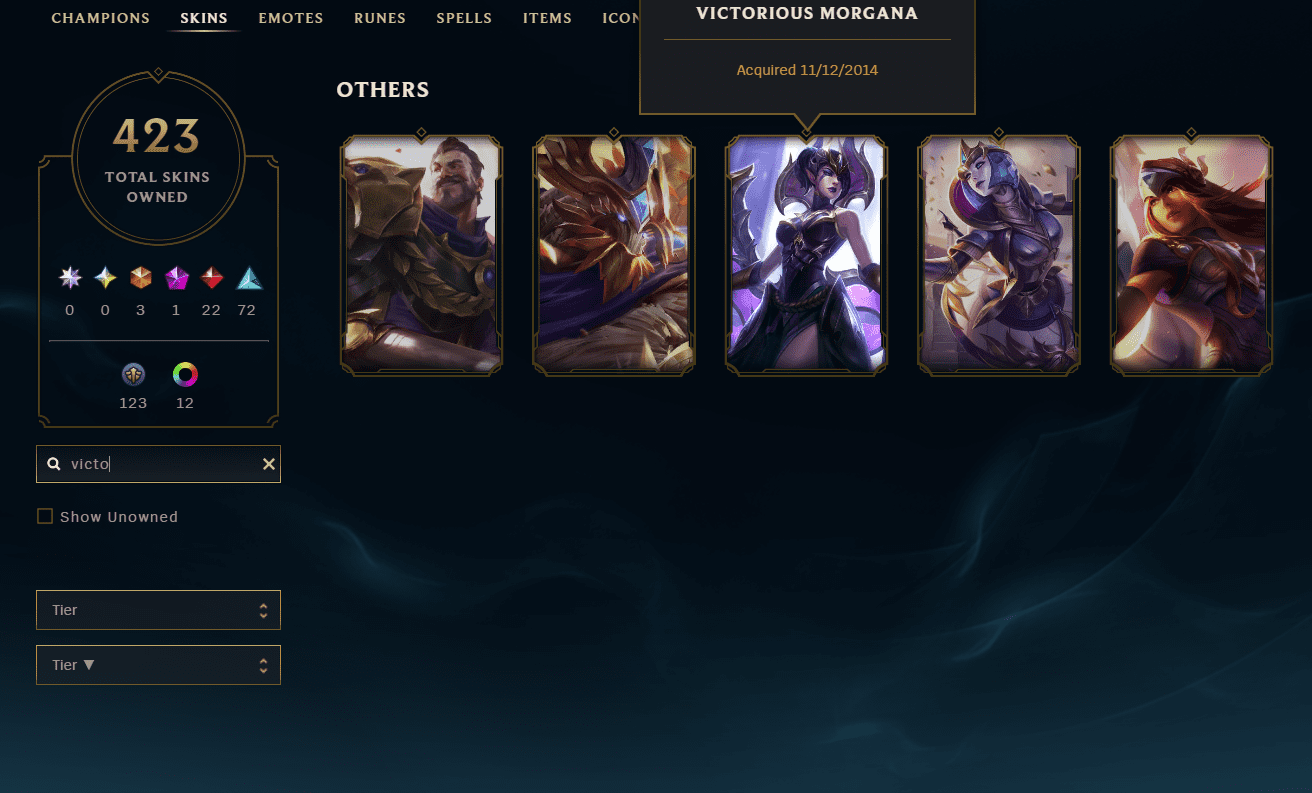Click the rainbow chroma wheel icon
This screenshot has height=793, width=1312.
[185, 375]
